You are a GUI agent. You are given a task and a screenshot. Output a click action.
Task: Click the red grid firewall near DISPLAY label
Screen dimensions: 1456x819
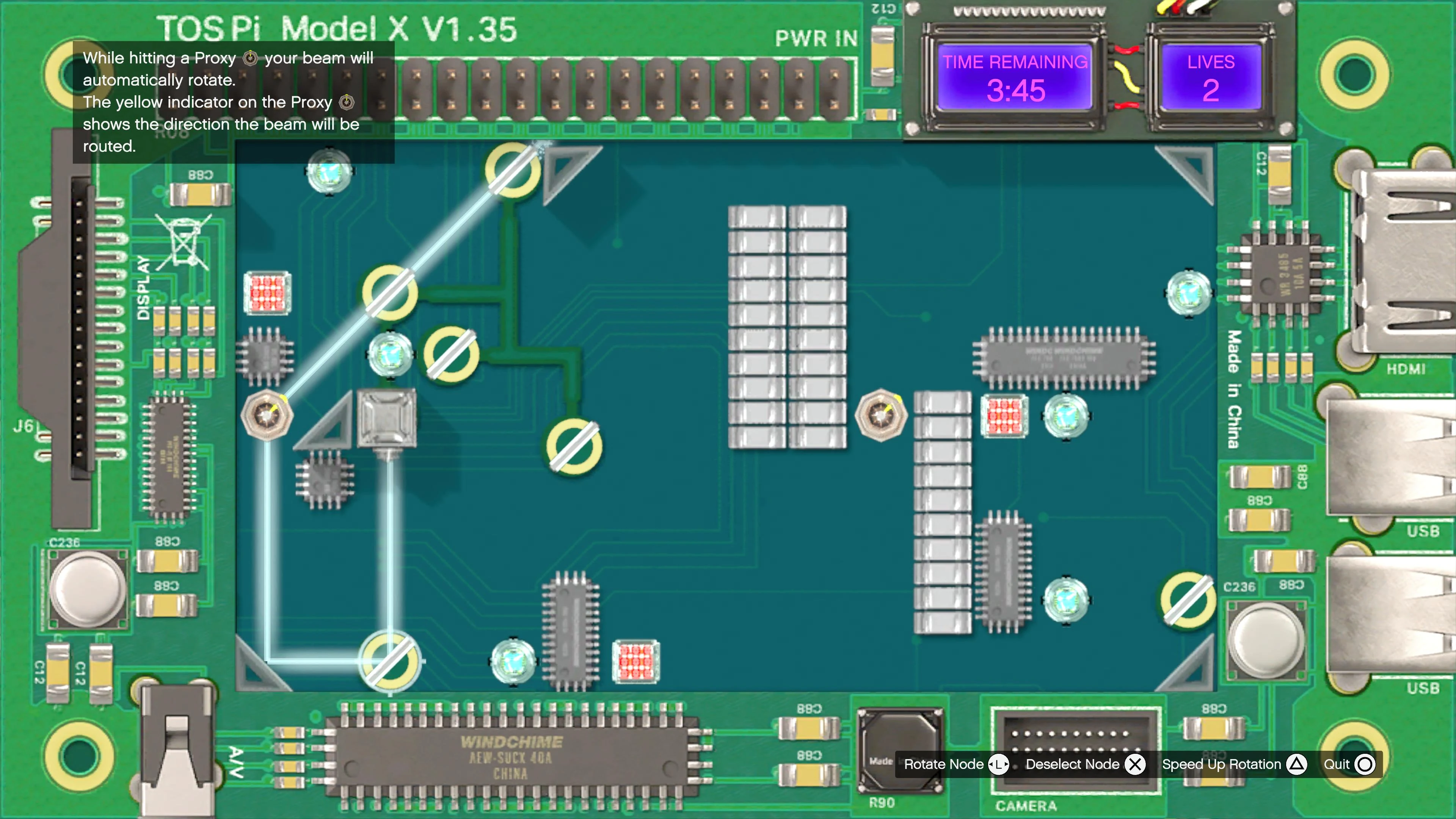tap(267, 293)
